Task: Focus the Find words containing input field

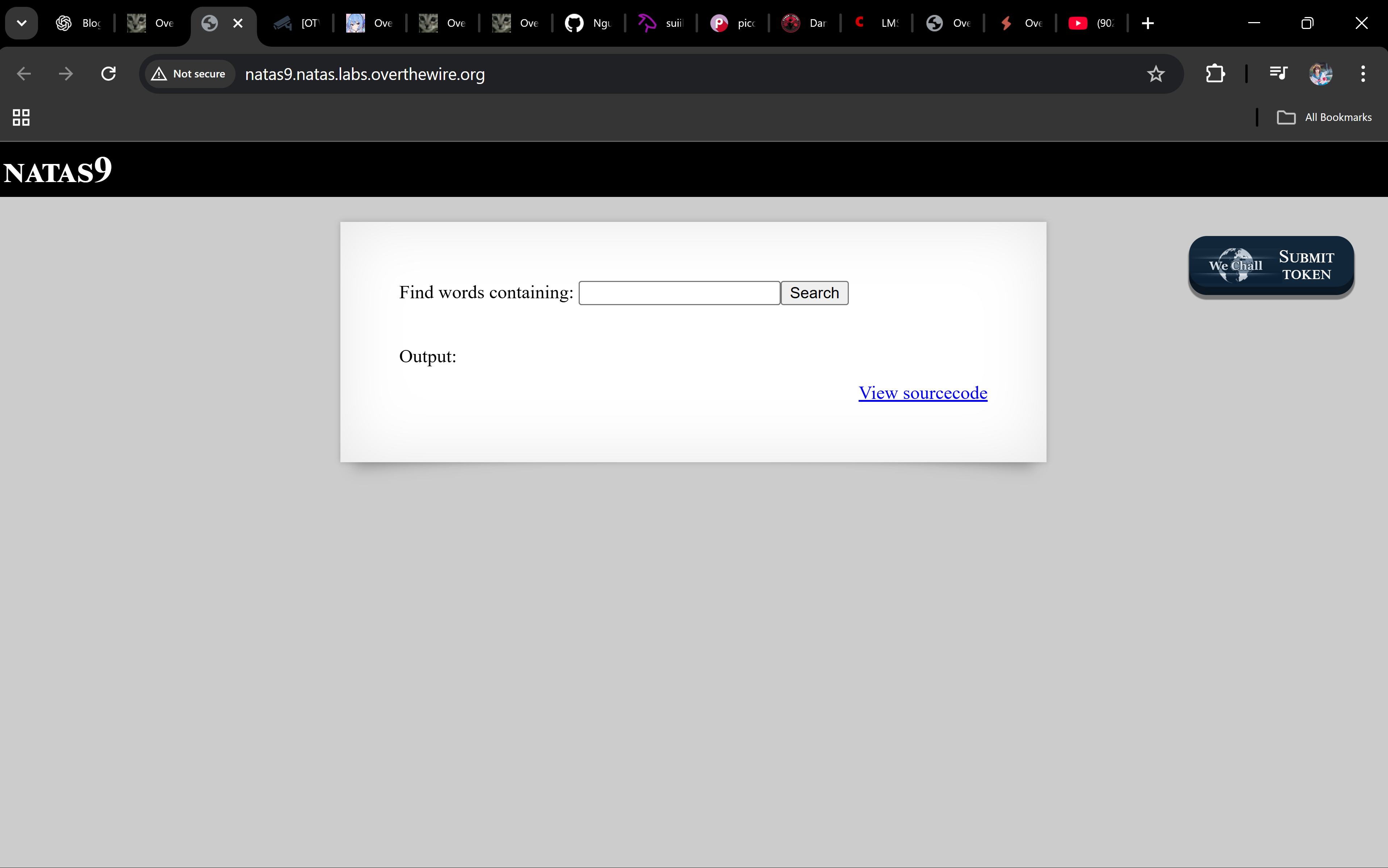Action: tap(679, 293)
